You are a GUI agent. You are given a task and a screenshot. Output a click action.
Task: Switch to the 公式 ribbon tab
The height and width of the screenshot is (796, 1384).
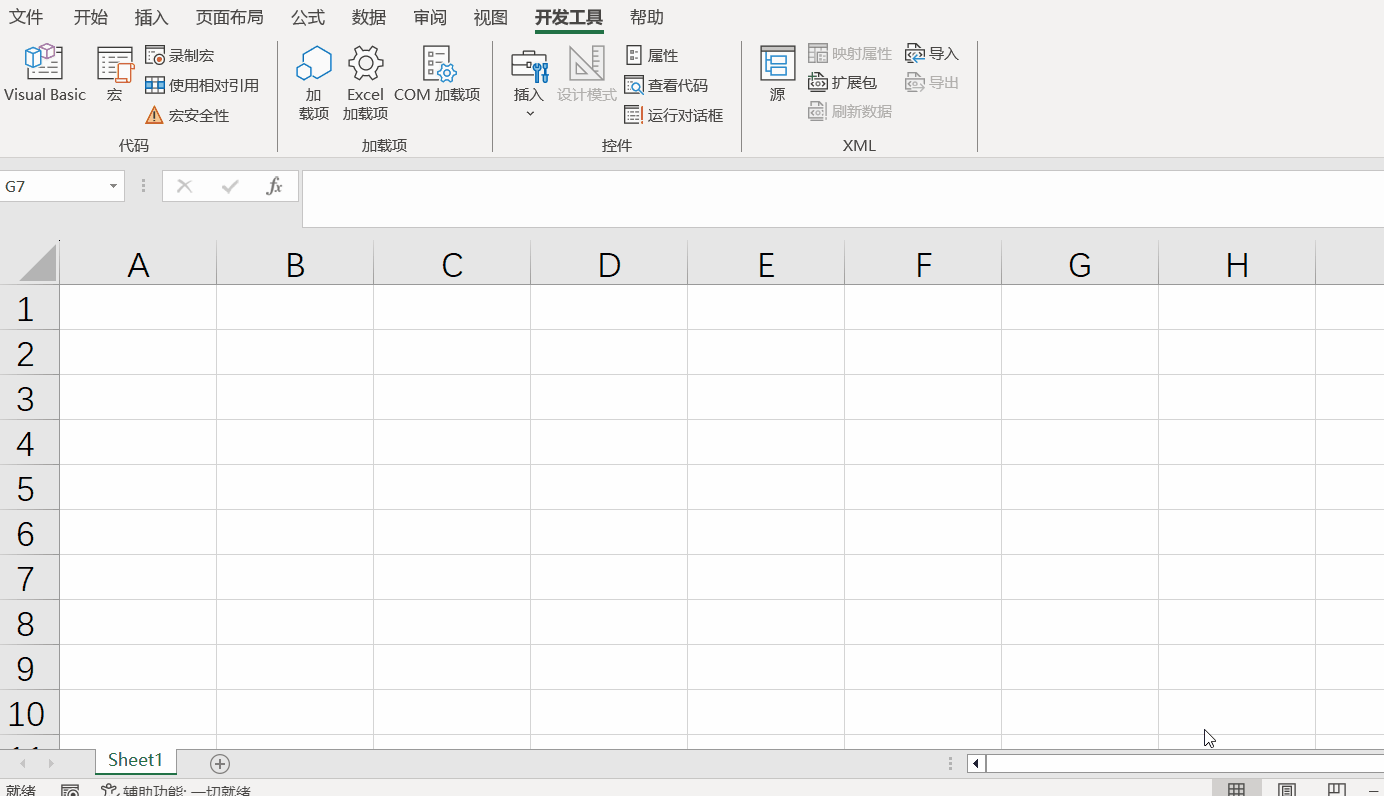[x=307, y=17]
